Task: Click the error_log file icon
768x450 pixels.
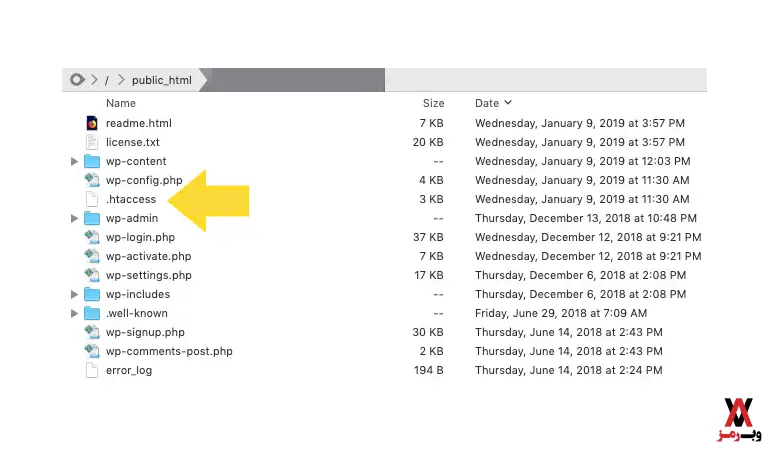Action: 92,370
